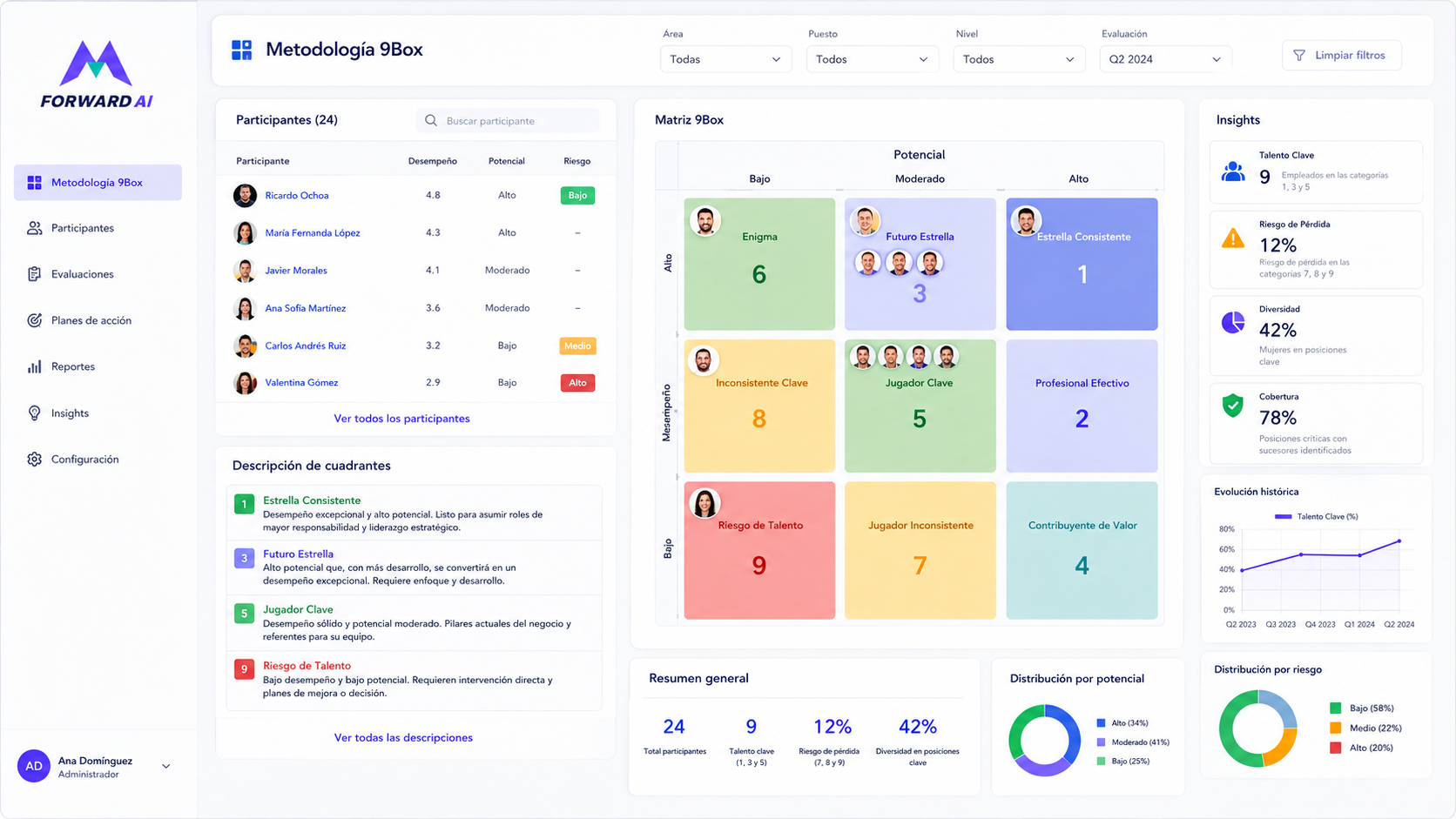The height and width of the screenshot is (819, 1456).
Task: Click the Diversidad pie chart icon
Action: (x=1233, y=323)
